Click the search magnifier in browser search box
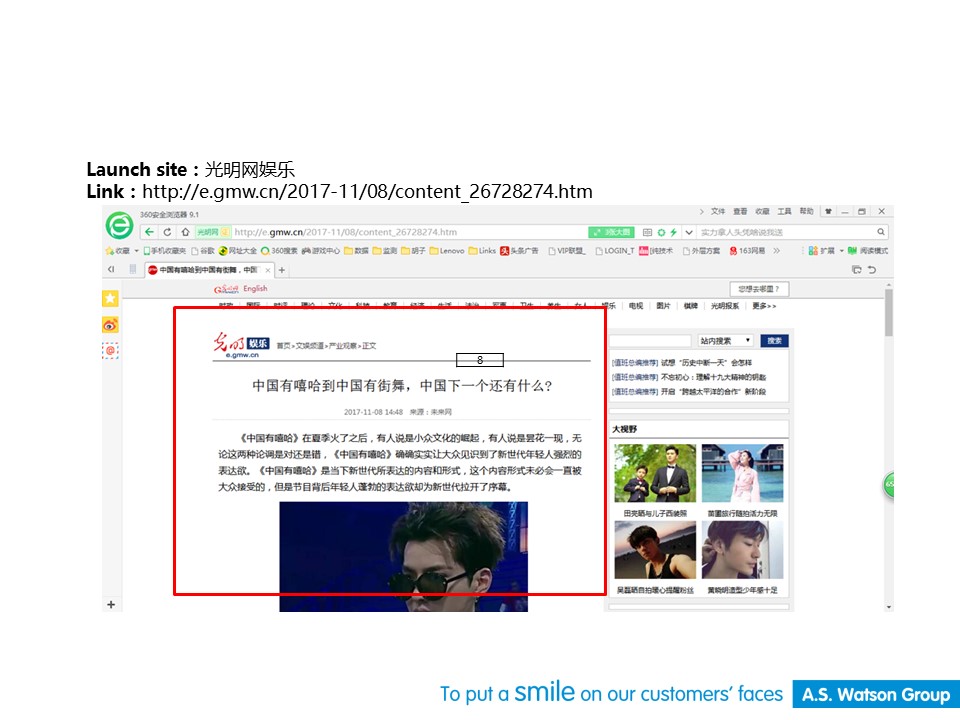 click(878, 232)
